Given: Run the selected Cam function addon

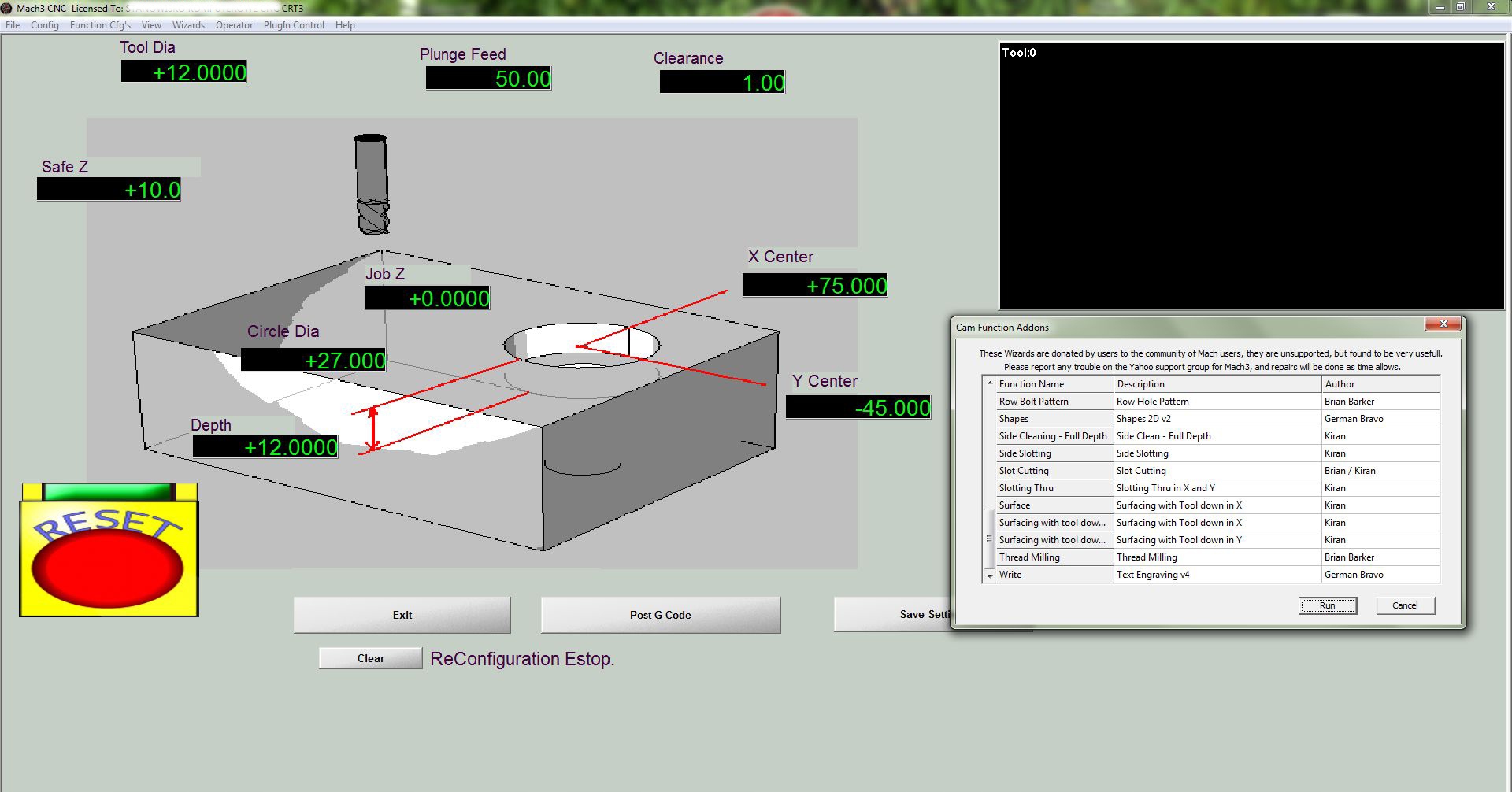Looking at the screenshot, I should pos(1327,605).
